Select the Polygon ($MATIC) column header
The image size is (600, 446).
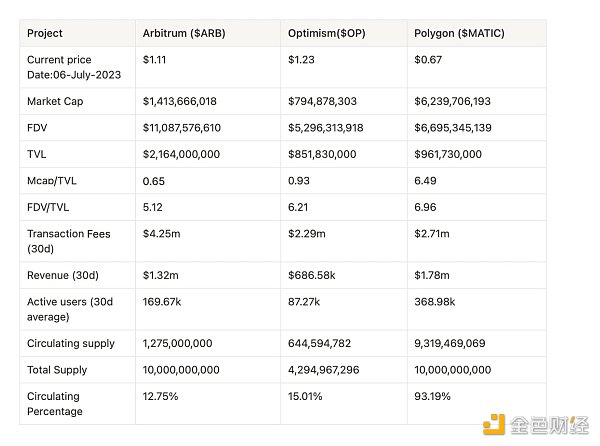[x=459, y=33]
